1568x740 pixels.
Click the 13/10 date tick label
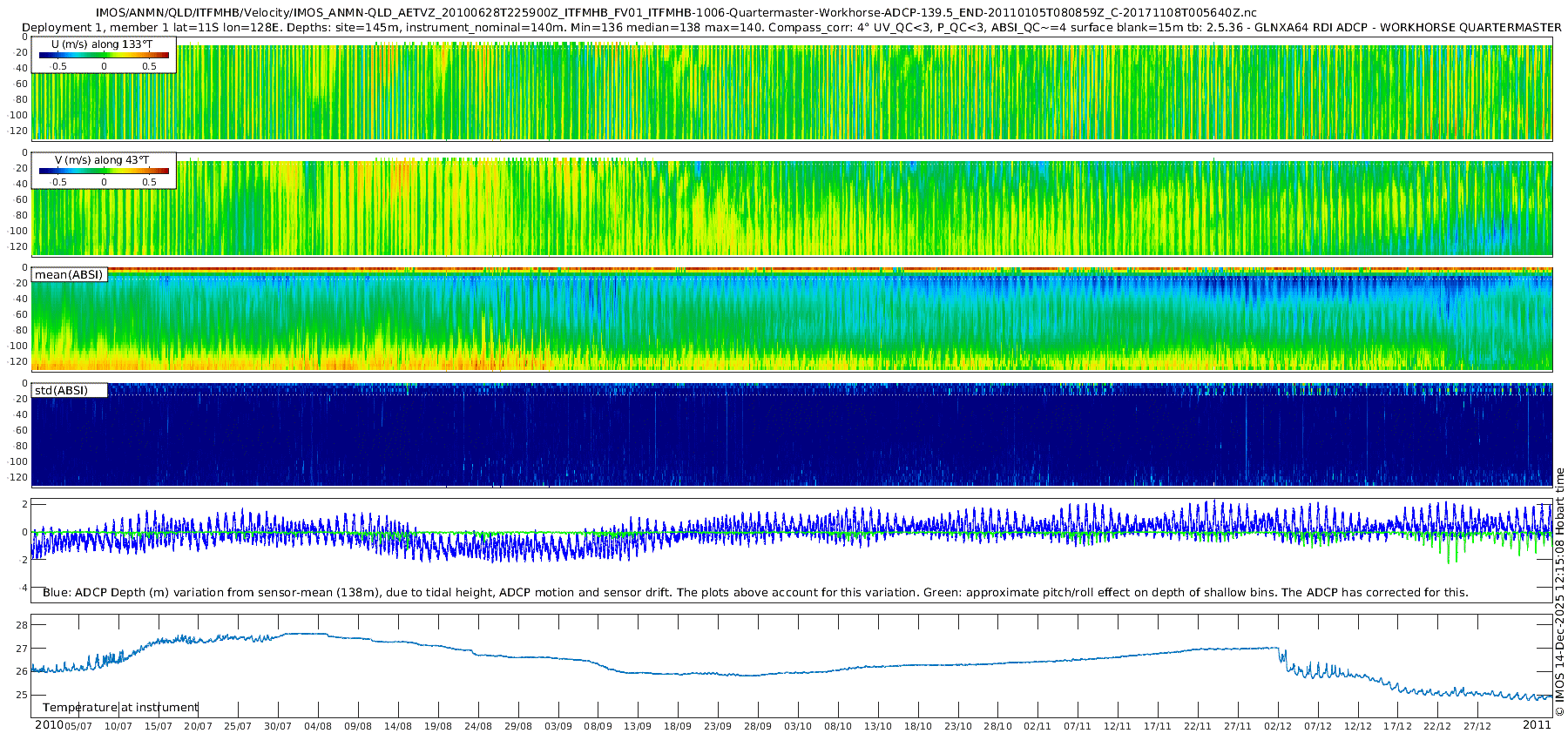click(878, 726)
